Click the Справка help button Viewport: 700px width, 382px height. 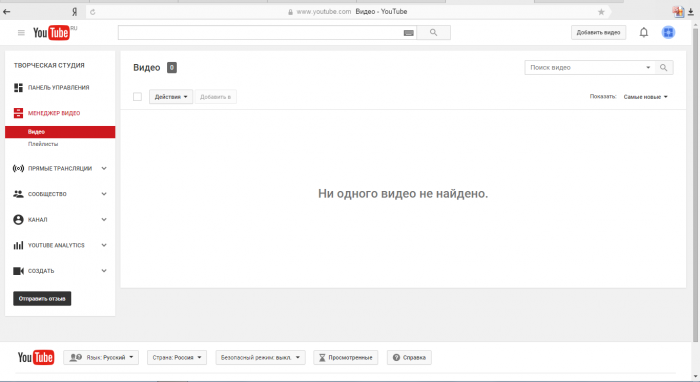click(409, 357)
